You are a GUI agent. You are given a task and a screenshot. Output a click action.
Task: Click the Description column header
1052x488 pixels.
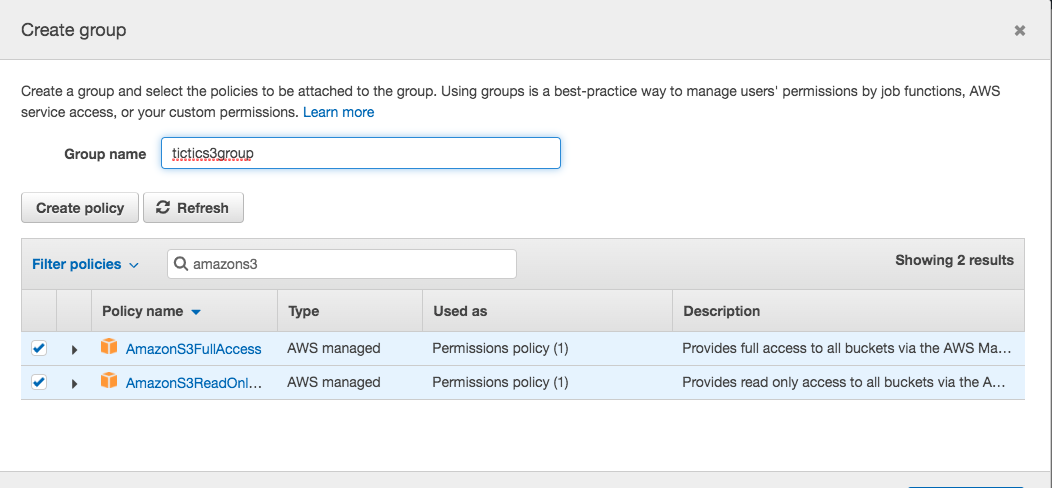(721, 311)
